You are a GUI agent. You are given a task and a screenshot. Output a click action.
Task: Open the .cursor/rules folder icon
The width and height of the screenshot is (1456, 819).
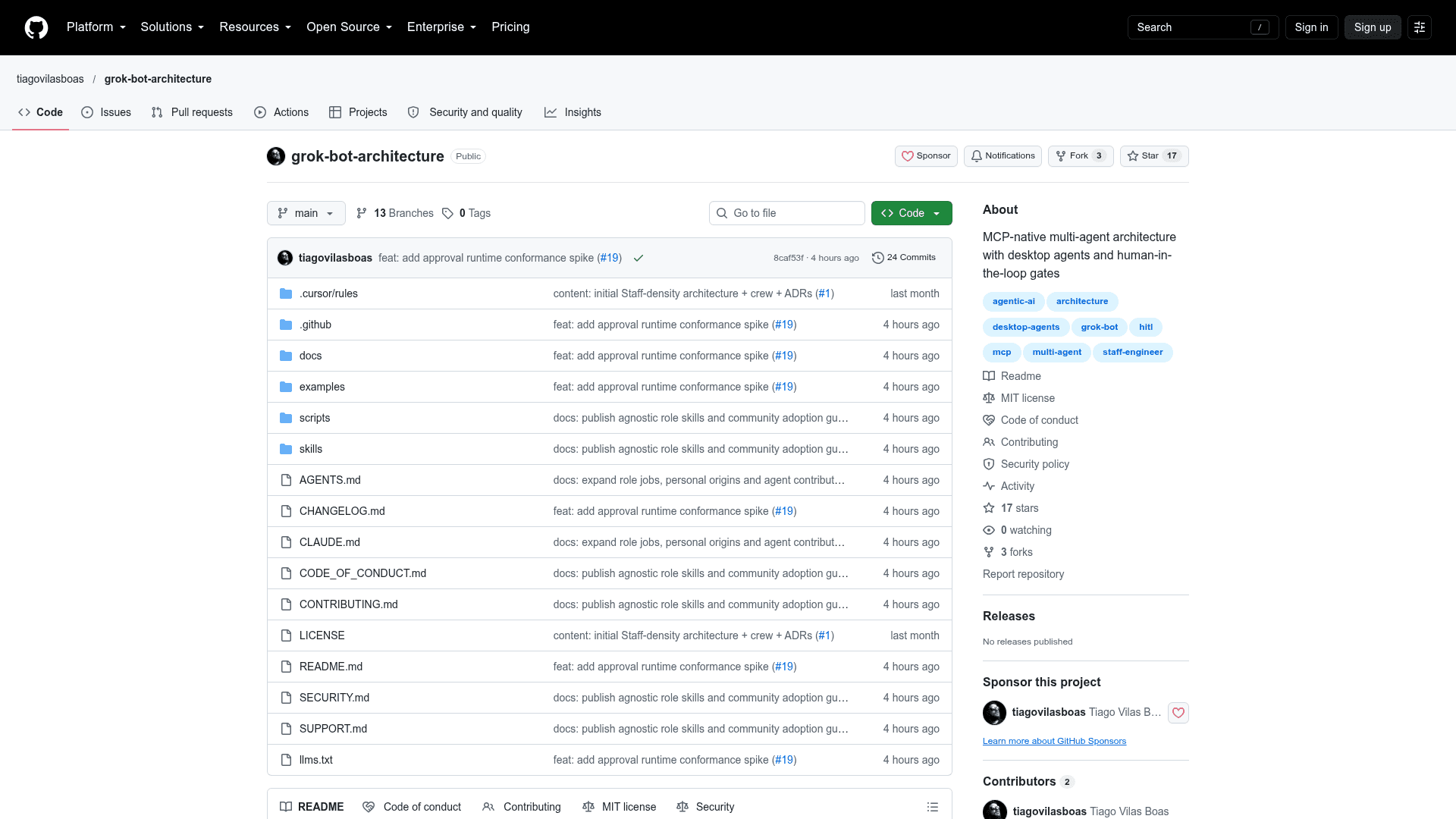tap(286, 293)
